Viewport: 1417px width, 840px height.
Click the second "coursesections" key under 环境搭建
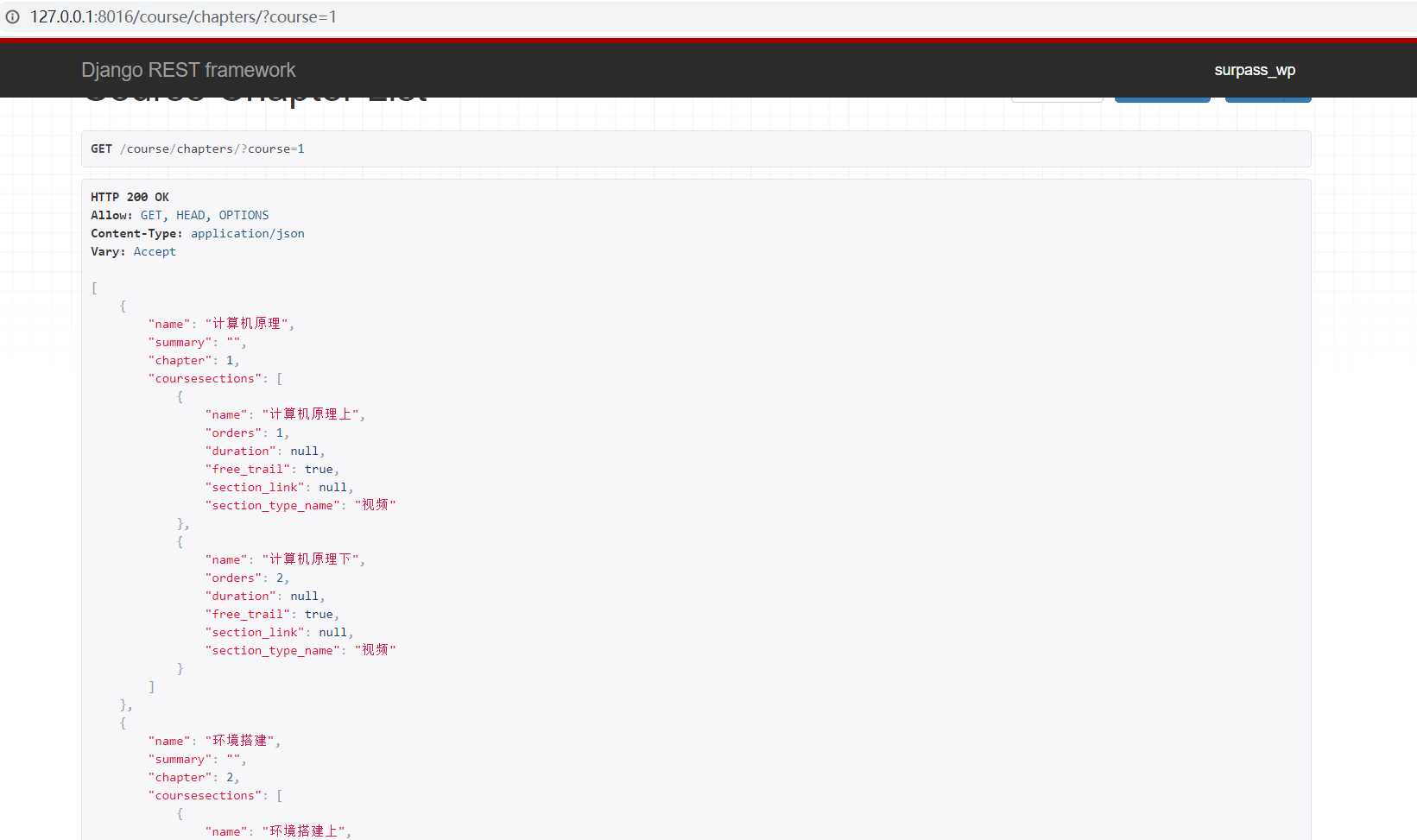[206, 795]
